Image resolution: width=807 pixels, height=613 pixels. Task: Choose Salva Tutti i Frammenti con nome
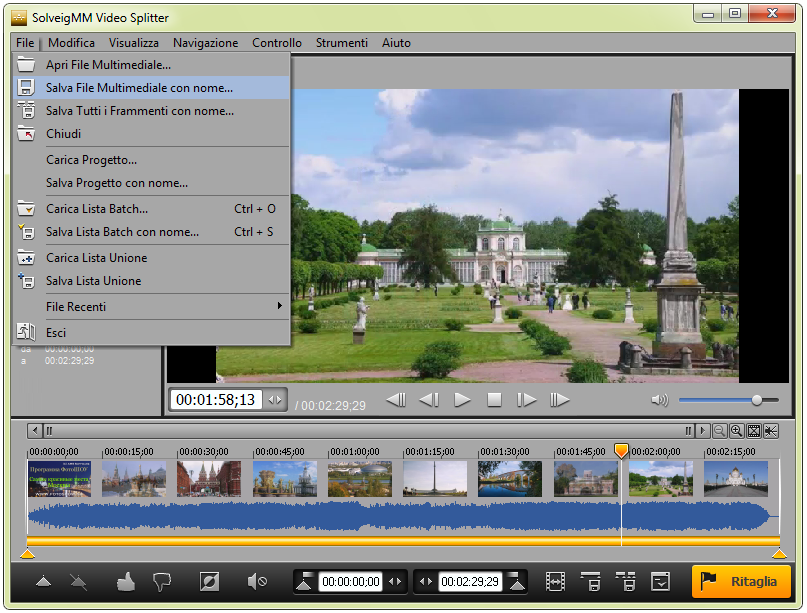[151, 111]
